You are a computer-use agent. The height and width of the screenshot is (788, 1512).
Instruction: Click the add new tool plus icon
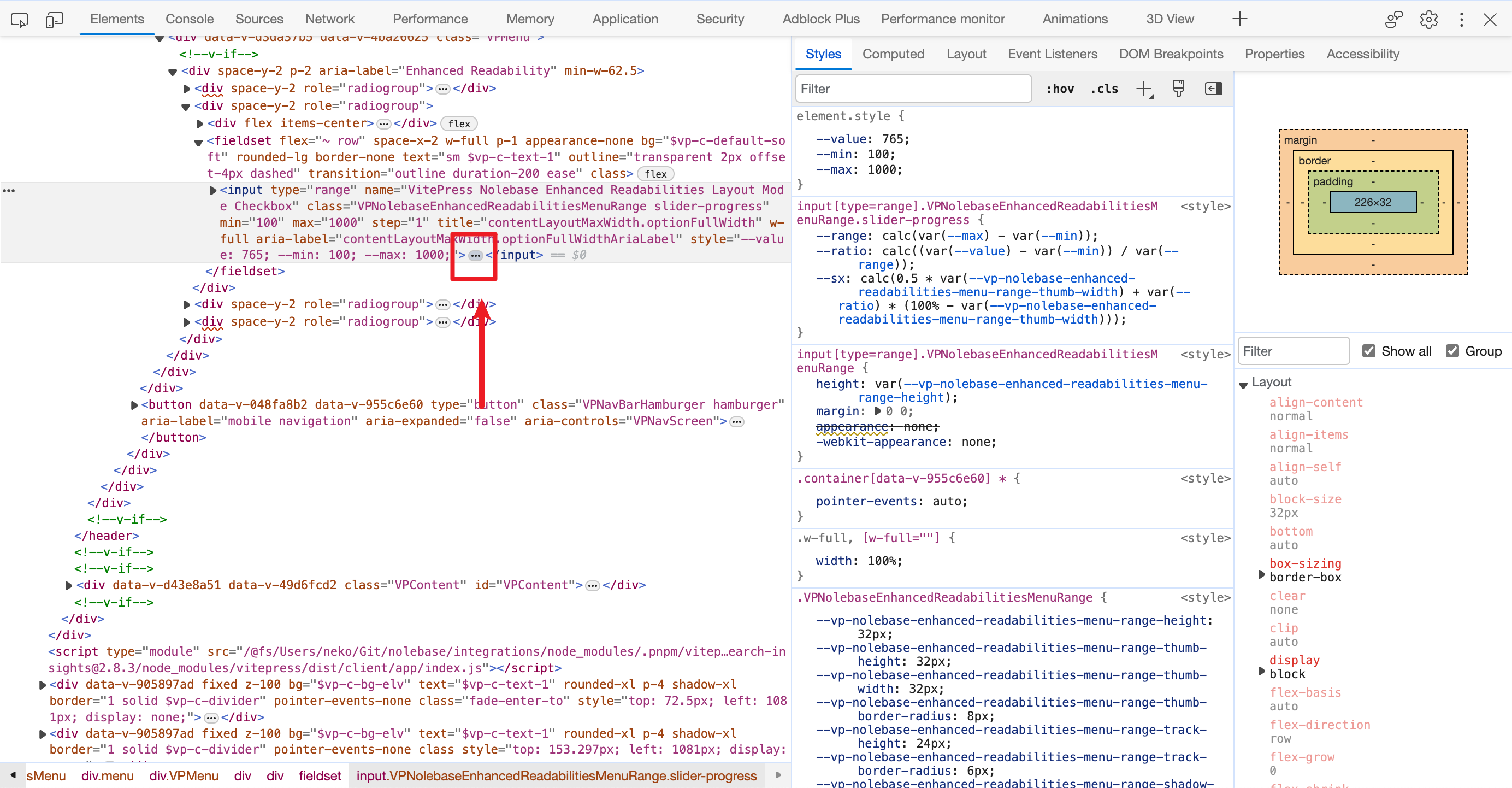1239,19
